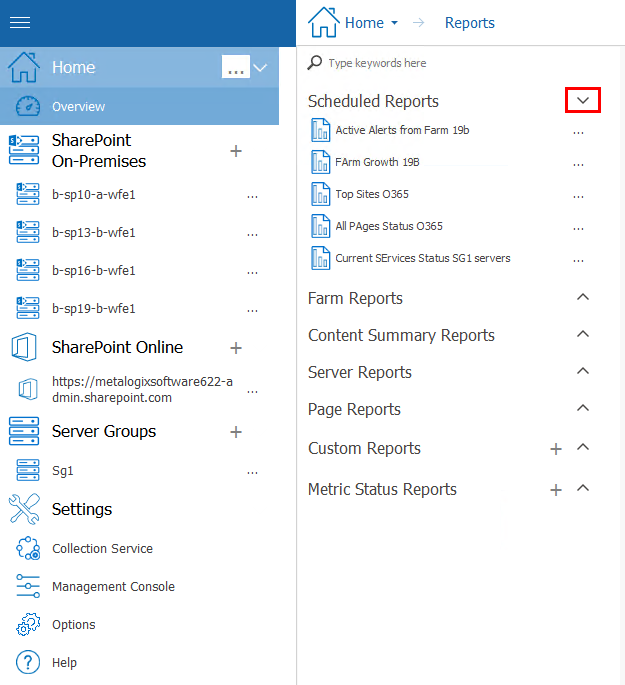Open the metalogixsoftware622-admin.sharepoint.com tenant

142,389
